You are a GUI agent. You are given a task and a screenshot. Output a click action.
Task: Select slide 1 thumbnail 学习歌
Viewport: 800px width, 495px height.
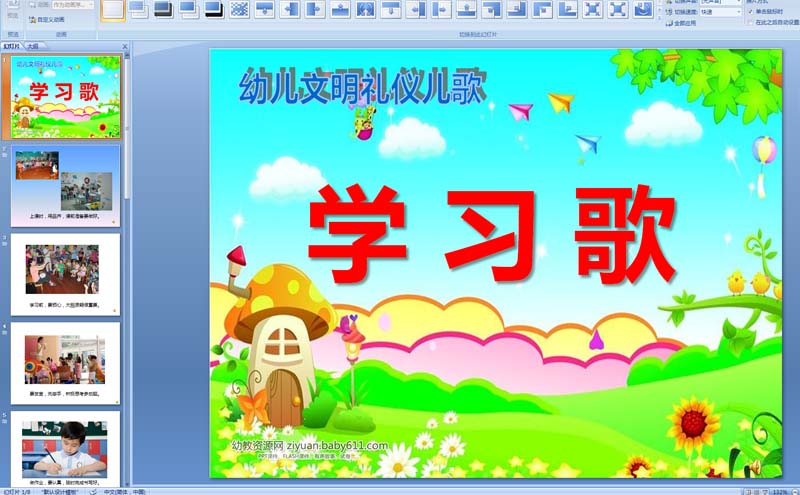tap(66, 97)
